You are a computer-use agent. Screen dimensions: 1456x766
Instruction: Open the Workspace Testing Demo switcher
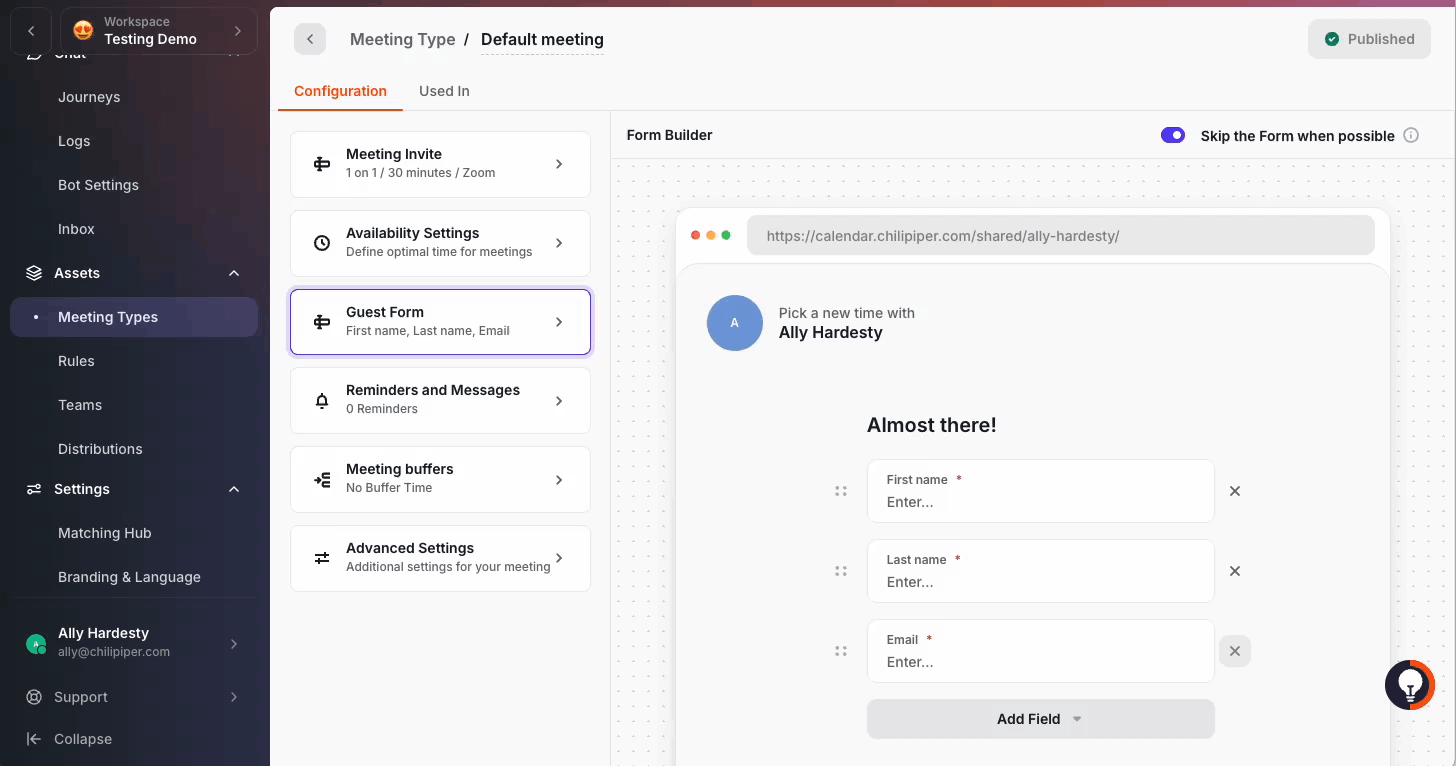159,31
